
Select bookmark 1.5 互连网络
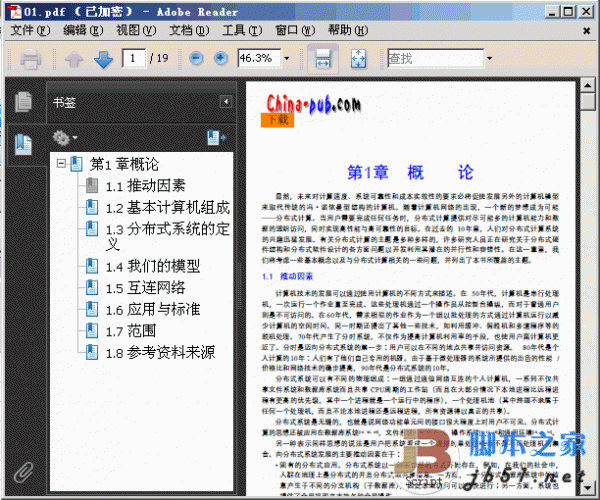coord(145,288)
